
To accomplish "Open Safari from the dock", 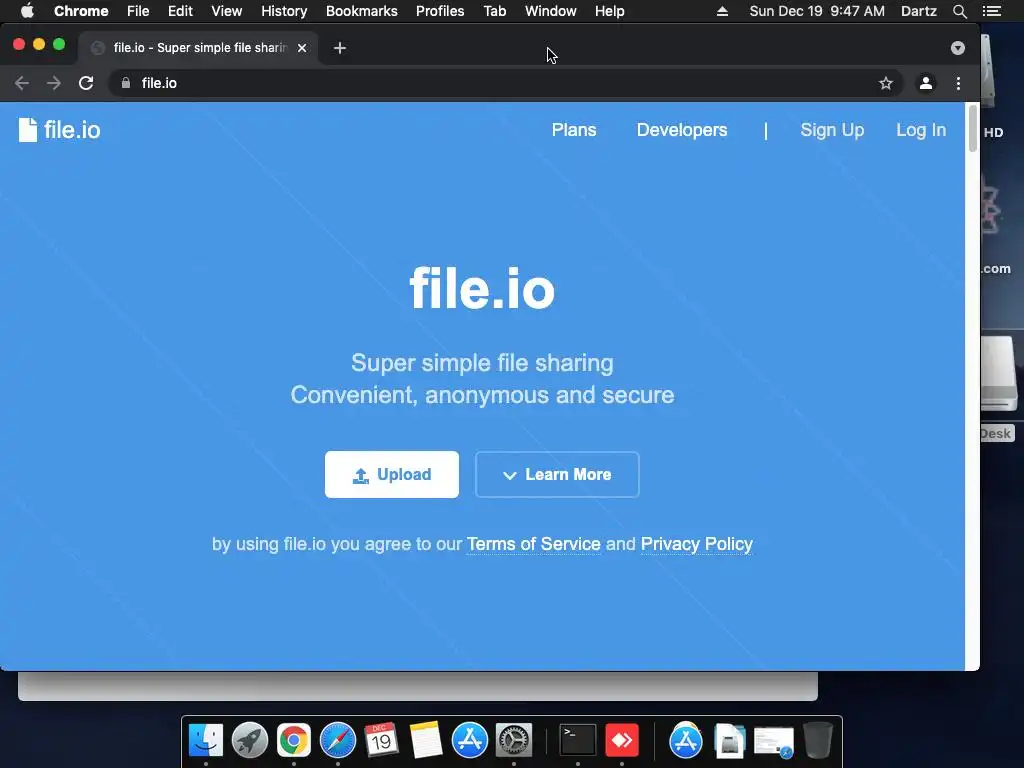I will tap(338, 740).
